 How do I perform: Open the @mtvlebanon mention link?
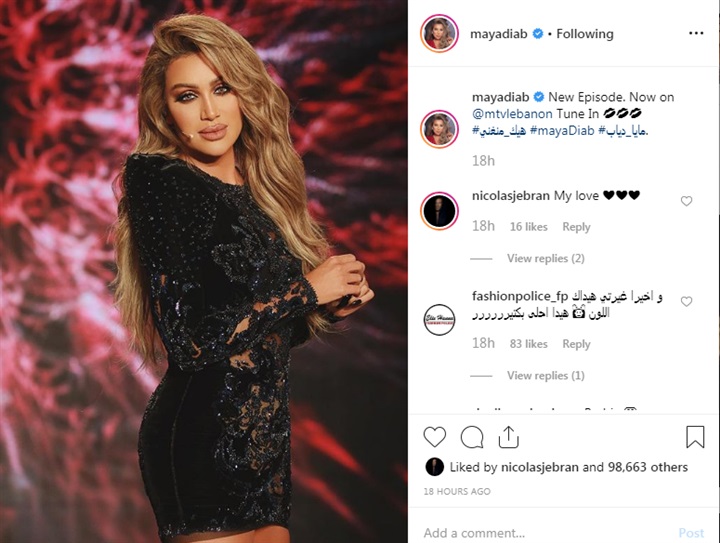coord(512,113)
